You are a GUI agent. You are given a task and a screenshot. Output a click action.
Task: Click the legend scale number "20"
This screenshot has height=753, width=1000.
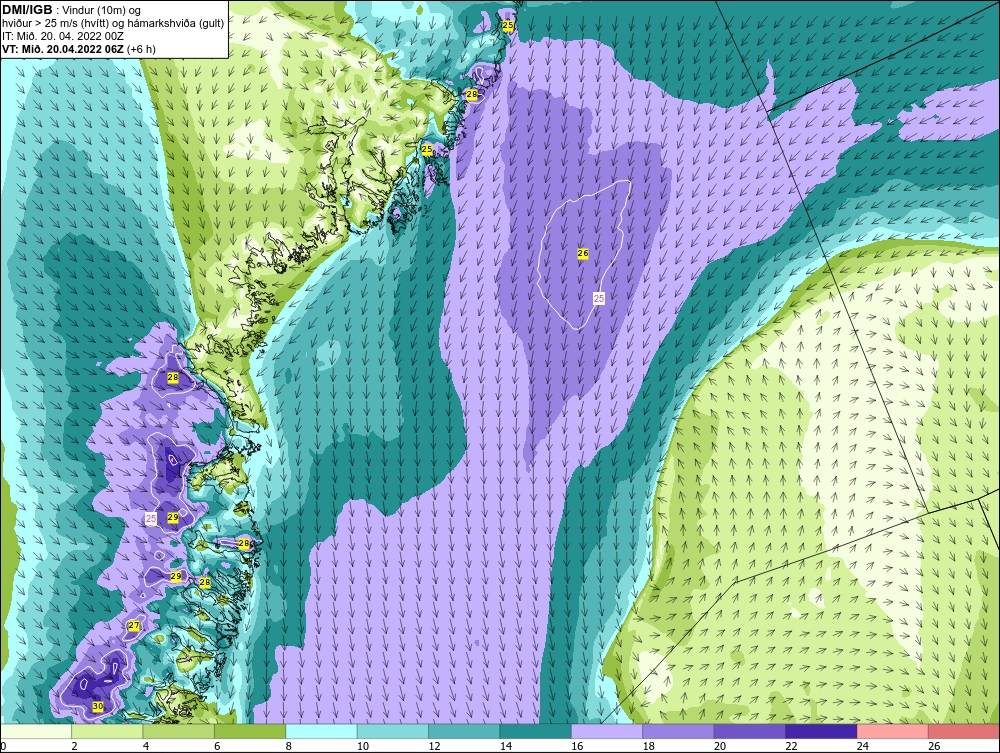click(720, 747)
